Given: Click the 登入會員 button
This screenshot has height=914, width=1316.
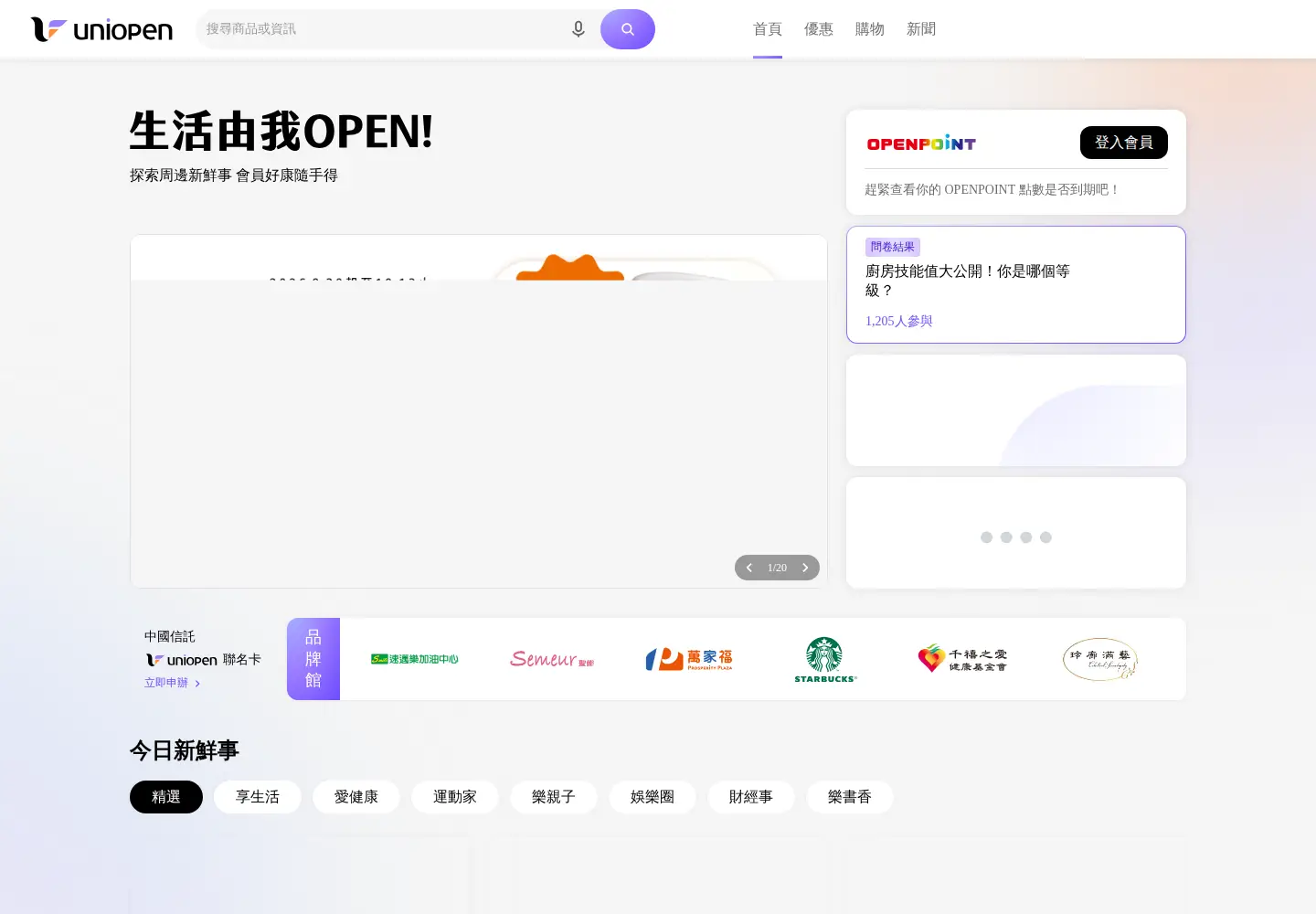Looking at the screenshot, I should click(1124, 143).
